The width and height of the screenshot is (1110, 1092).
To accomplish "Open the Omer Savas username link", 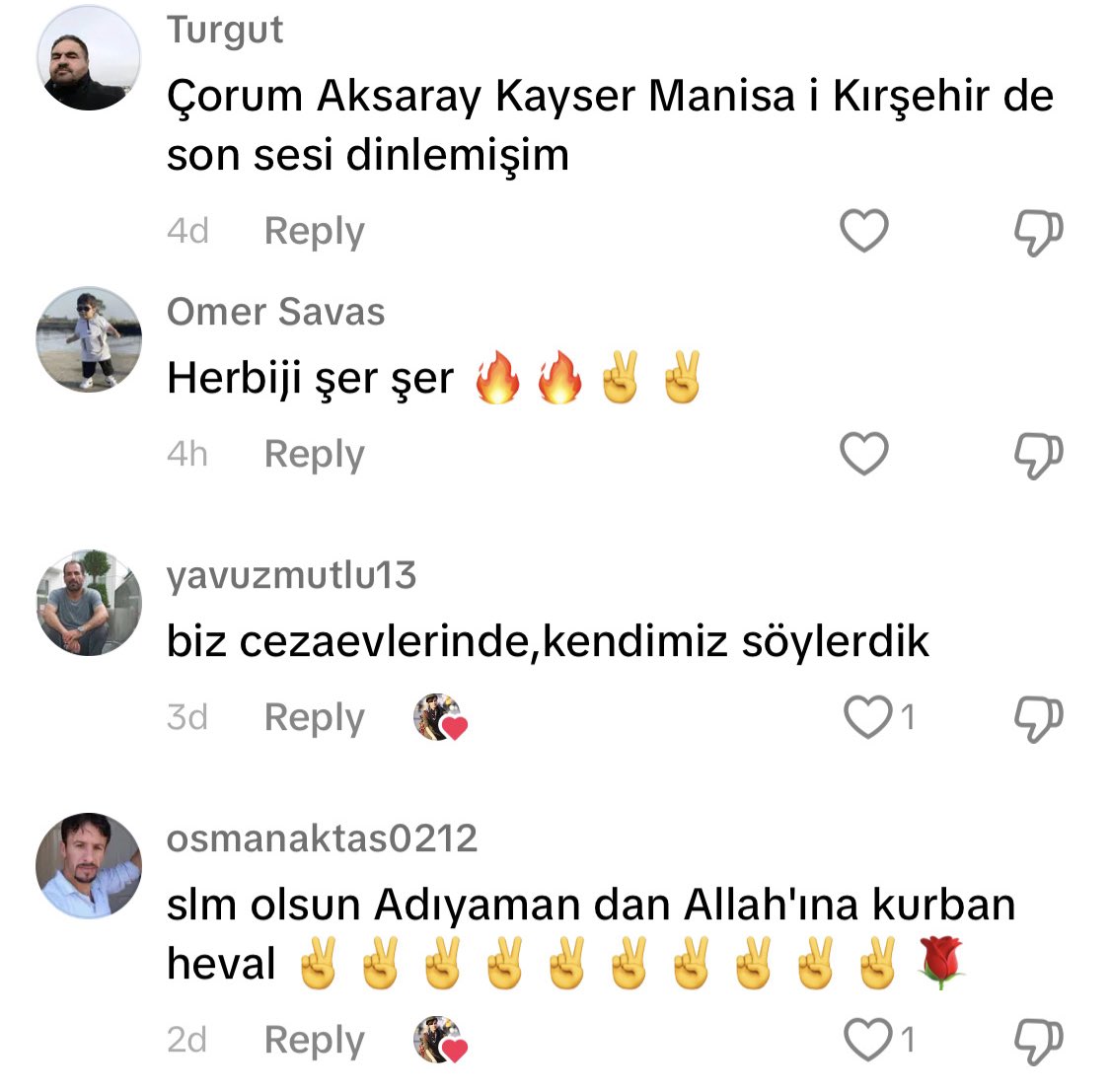I will 276,312.
